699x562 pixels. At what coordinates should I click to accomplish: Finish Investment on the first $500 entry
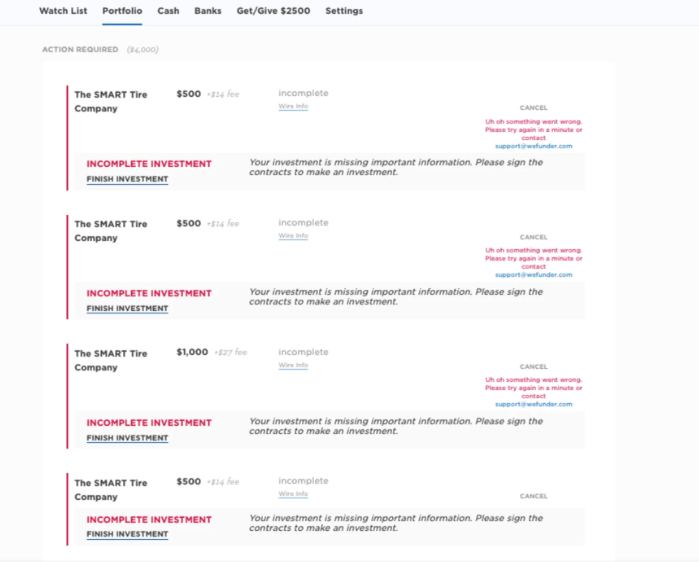point(127,179)
